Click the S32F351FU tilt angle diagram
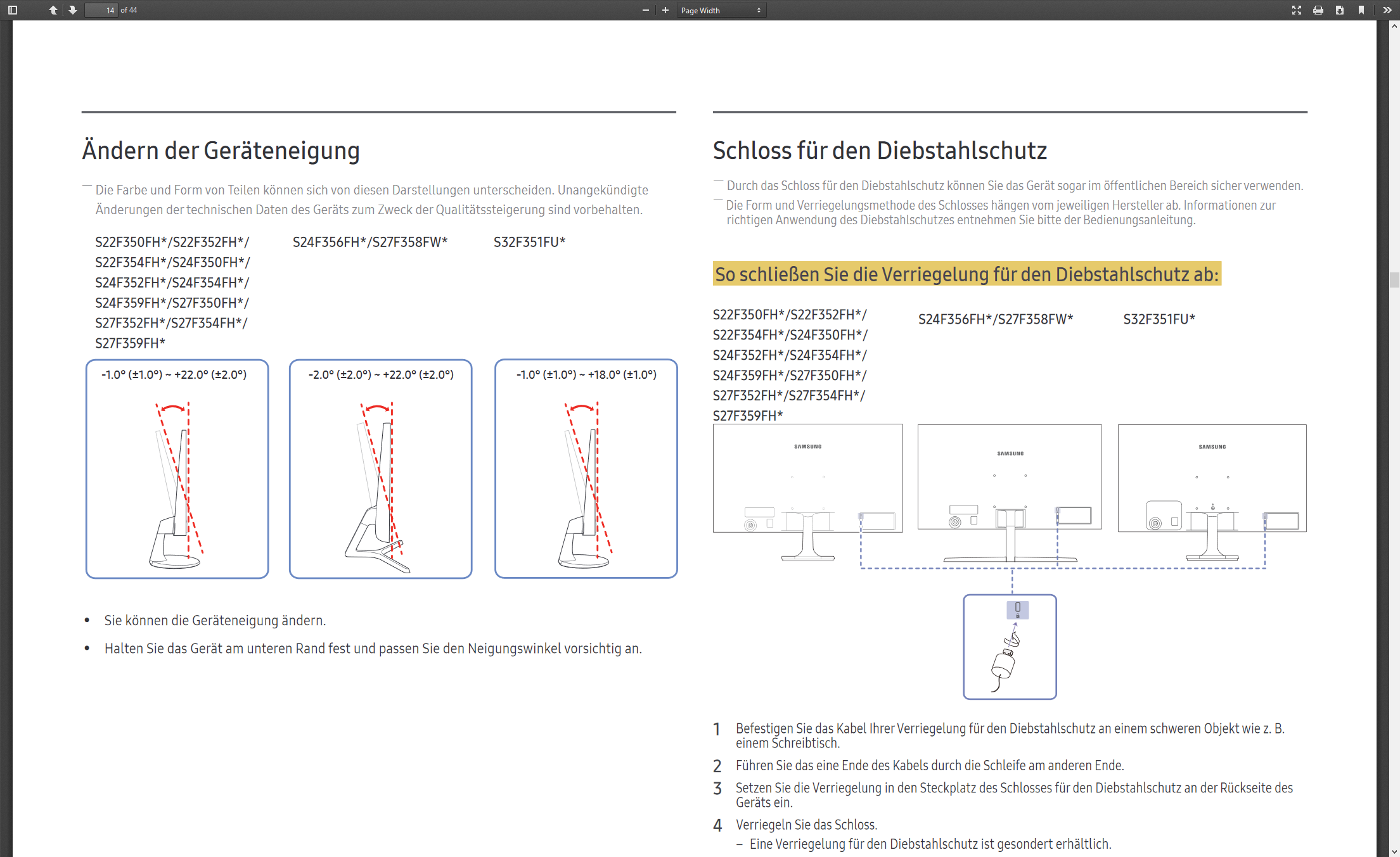This screenshot has height=857, width=1400. pos(586,469)
